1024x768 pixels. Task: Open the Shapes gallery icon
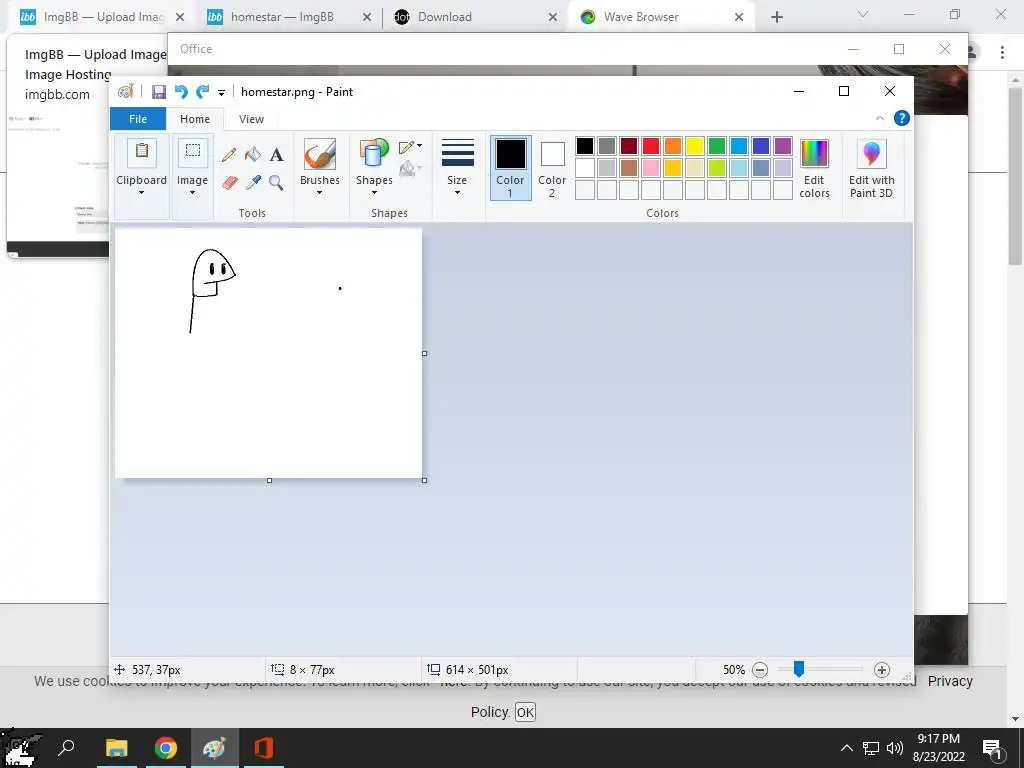click(374, 154)
